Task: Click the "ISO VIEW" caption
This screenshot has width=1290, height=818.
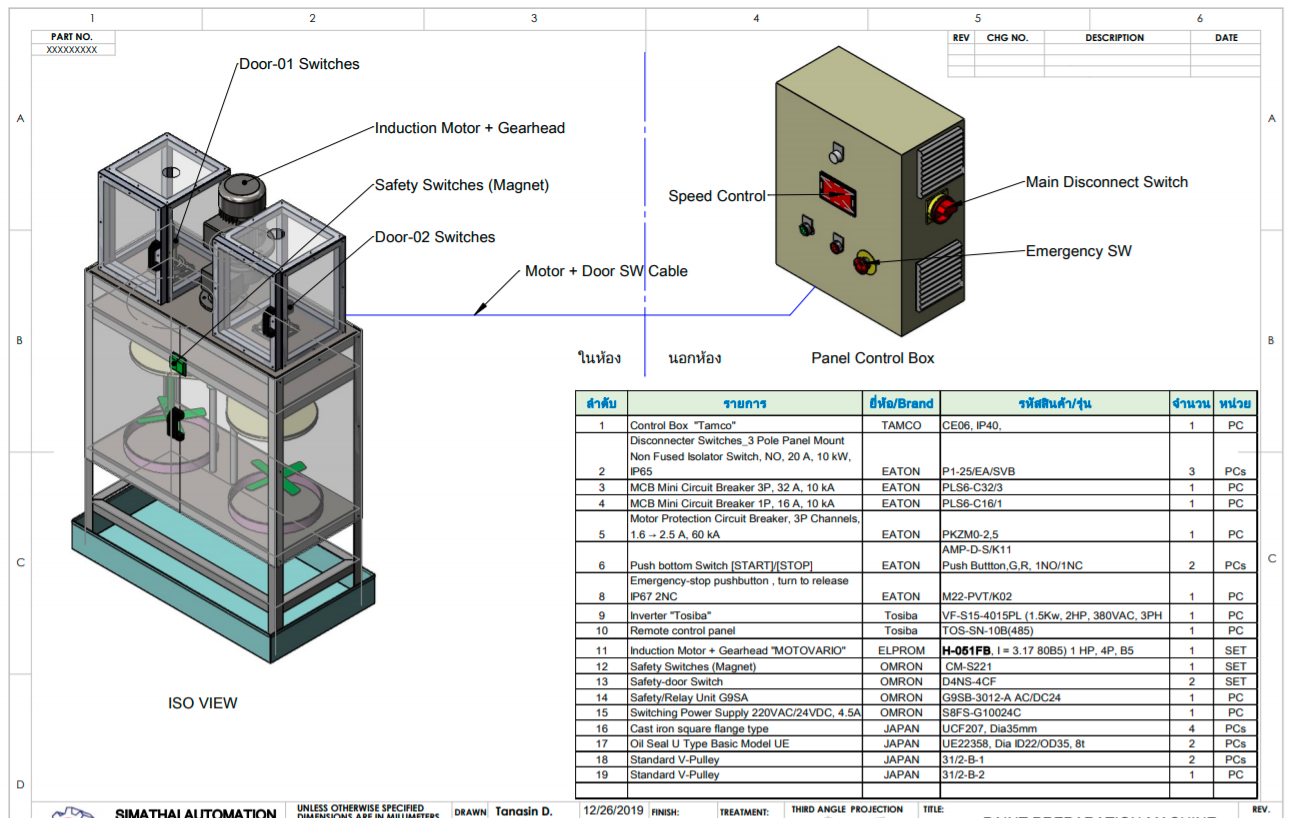Action: [x=203, y=703]
